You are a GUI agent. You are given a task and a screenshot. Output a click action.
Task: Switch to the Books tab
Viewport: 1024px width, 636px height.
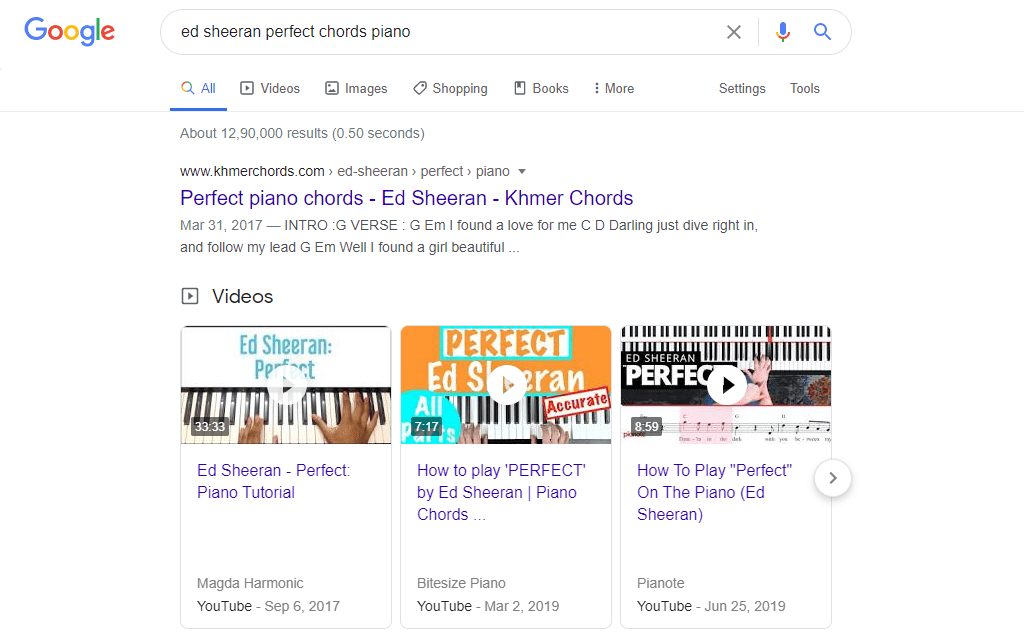[x=541, y=88]
